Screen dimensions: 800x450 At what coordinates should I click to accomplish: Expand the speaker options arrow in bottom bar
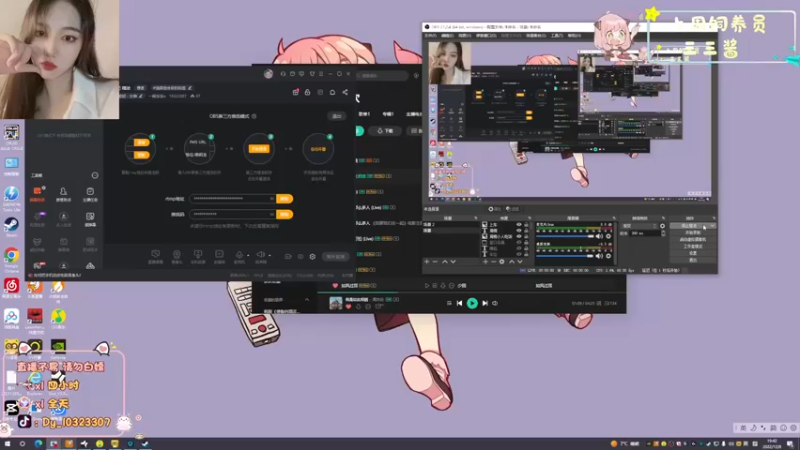[269, 256]
